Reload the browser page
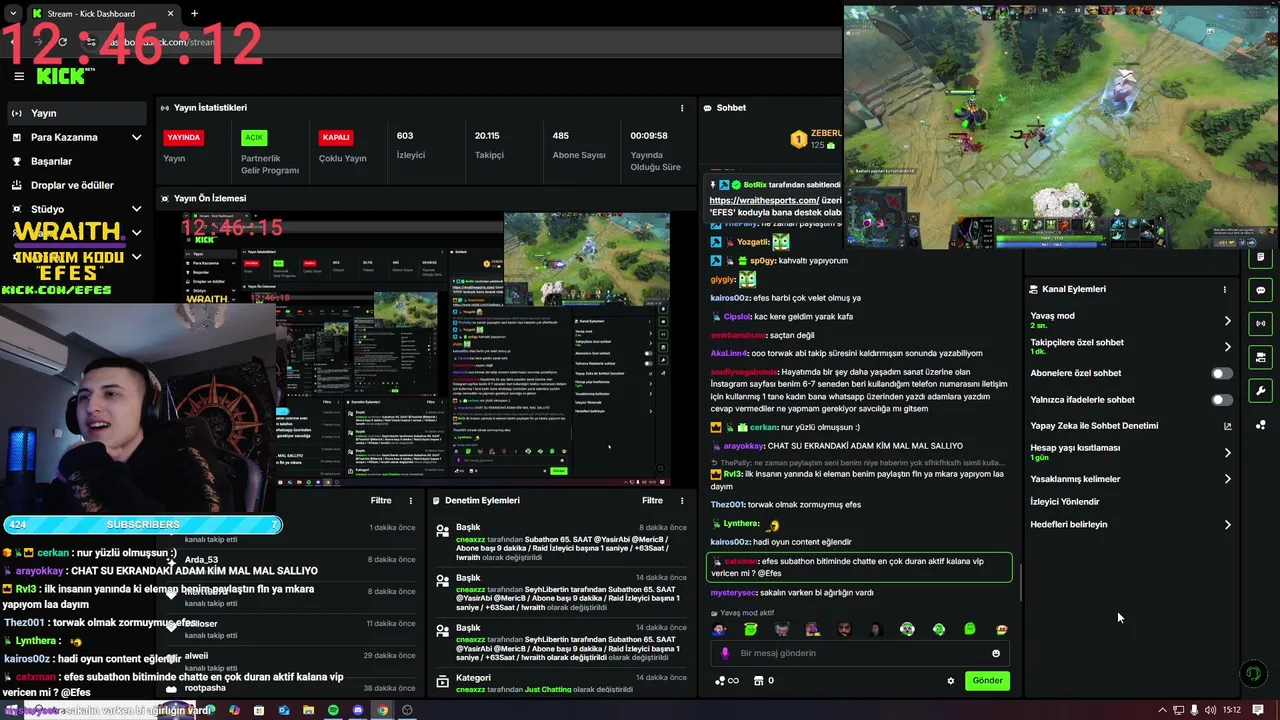This screenshot has width=1280, height=720. [x=62, y=42]
